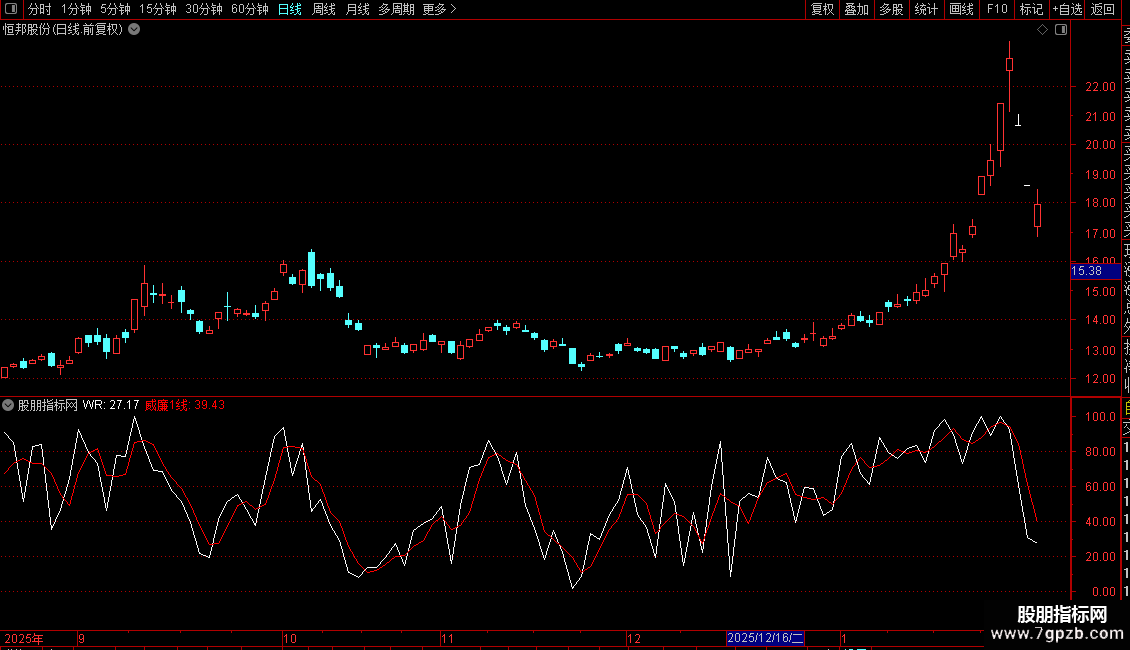The image size is (1130, 650).
Task: Click the diamond icon above the chart
Action: [1042, 30]
